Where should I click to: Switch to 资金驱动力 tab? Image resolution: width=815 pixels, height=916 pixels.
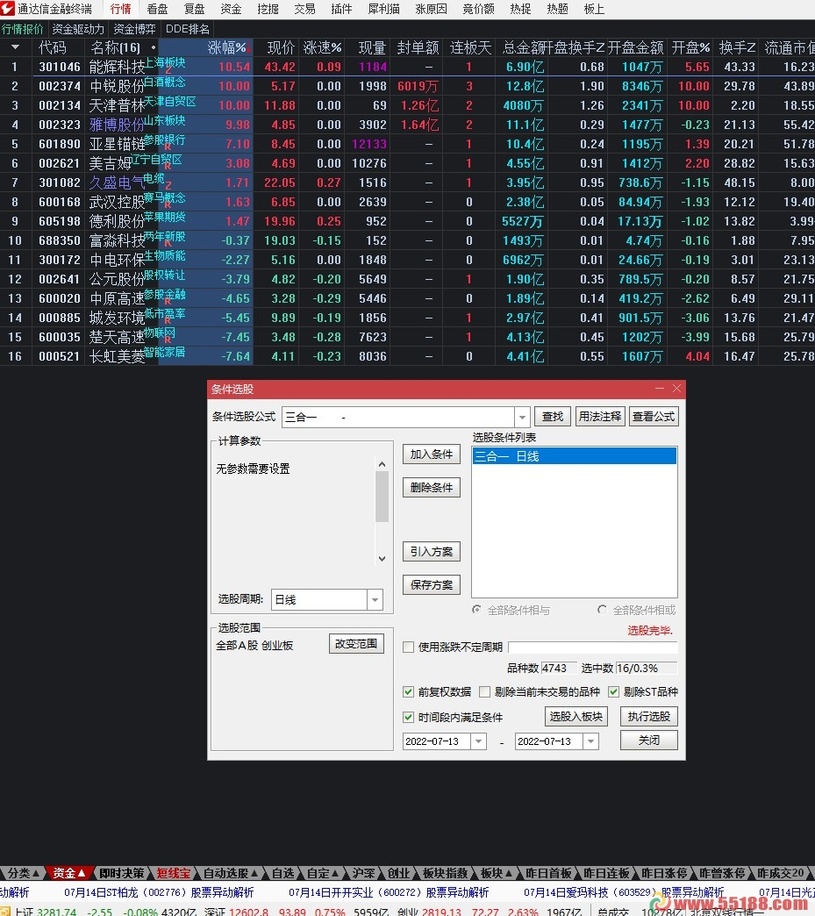pyautogui.click(x=78, y=29)
